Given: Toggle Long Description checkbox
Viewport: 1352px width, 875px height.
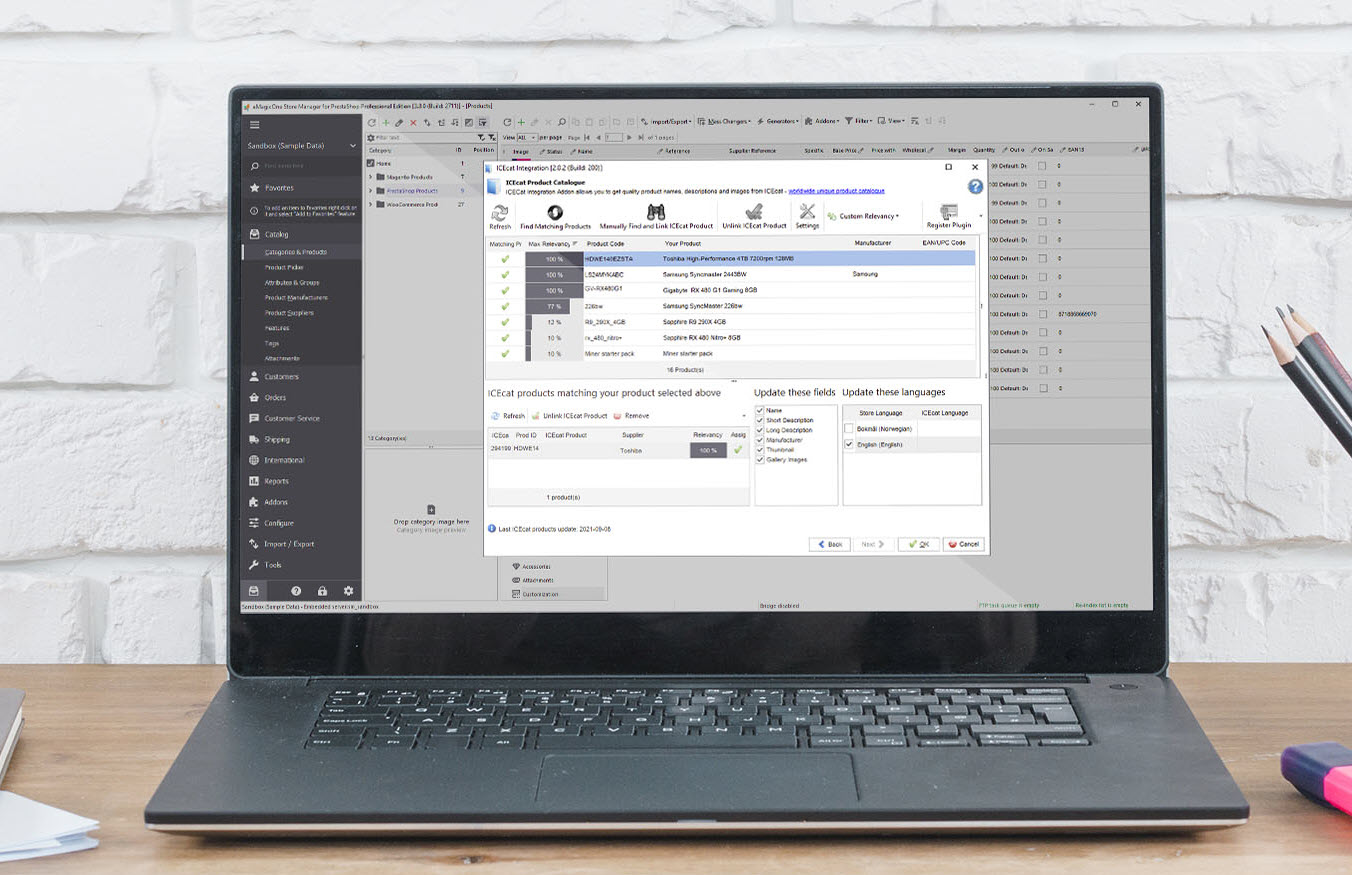Looking at the screenshot, I should [x=760, y=430].
